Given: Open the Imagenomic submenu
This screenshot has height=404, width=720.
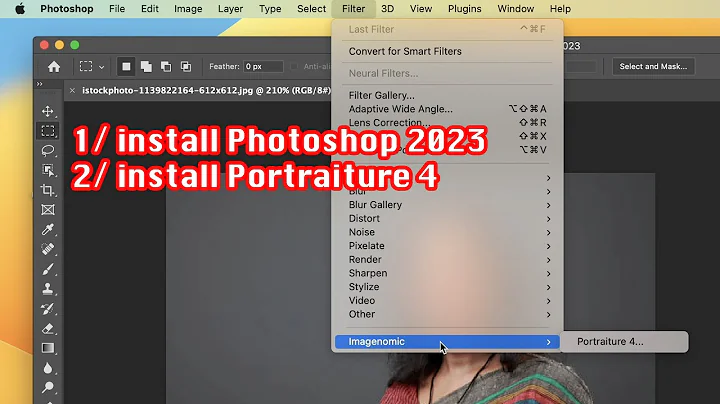Looking at the screenshot, I should click(447, 342).
